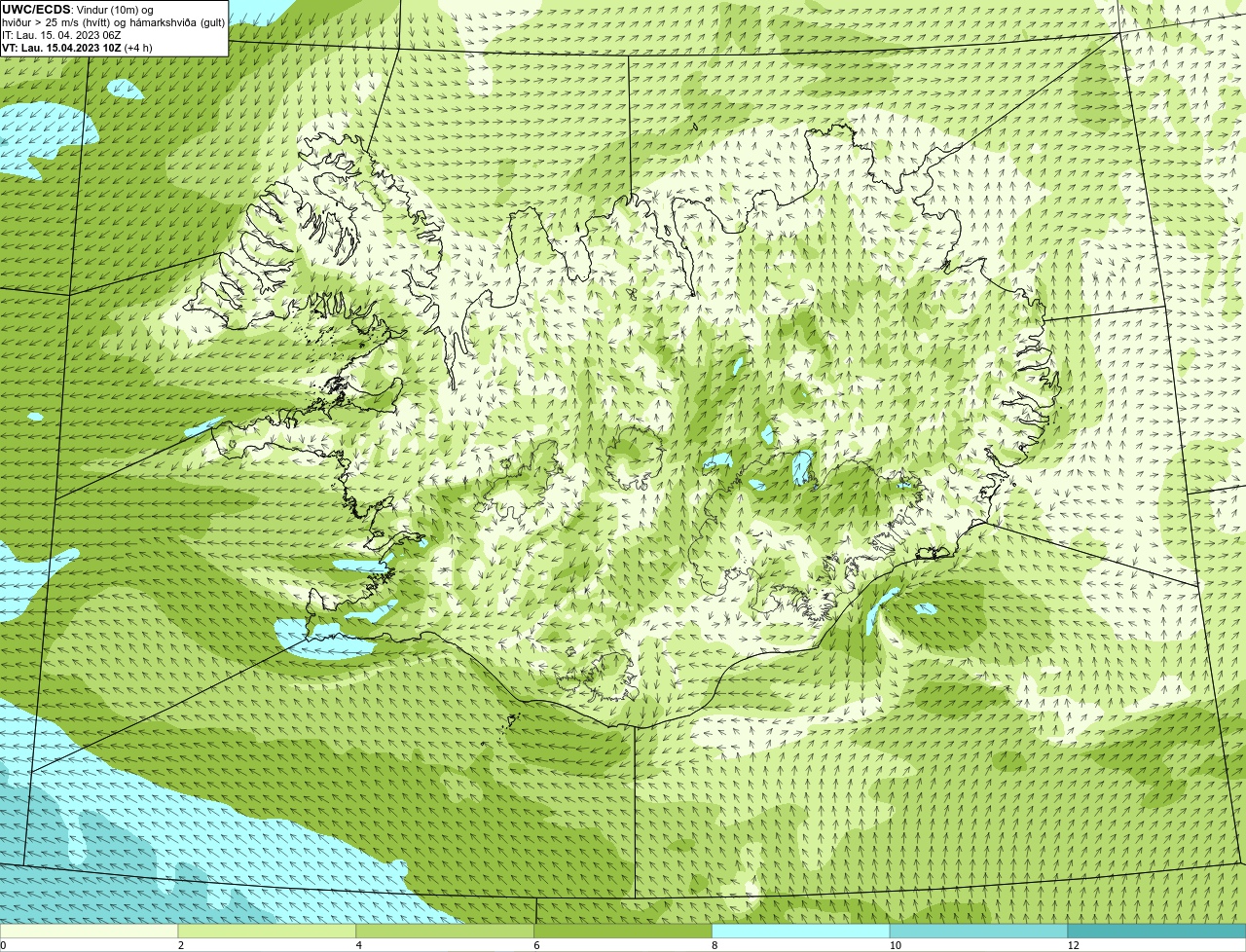
Task: Click the turquoise 10–12 legend swatch
Action: click(x=978, y=932)
